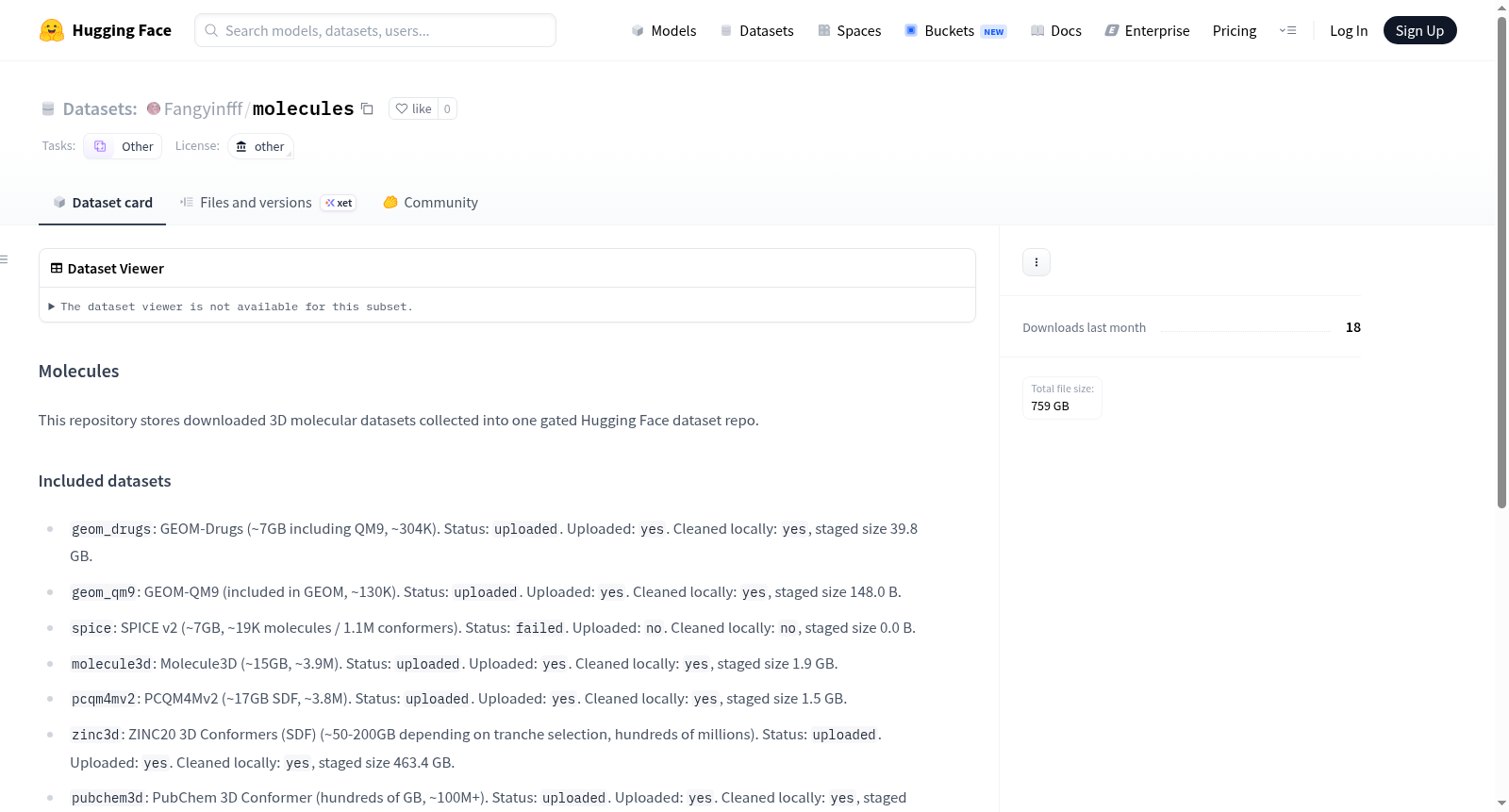Click the like count number 0
Viewport: 1509px width, 812px height.
tap(447, 108)
